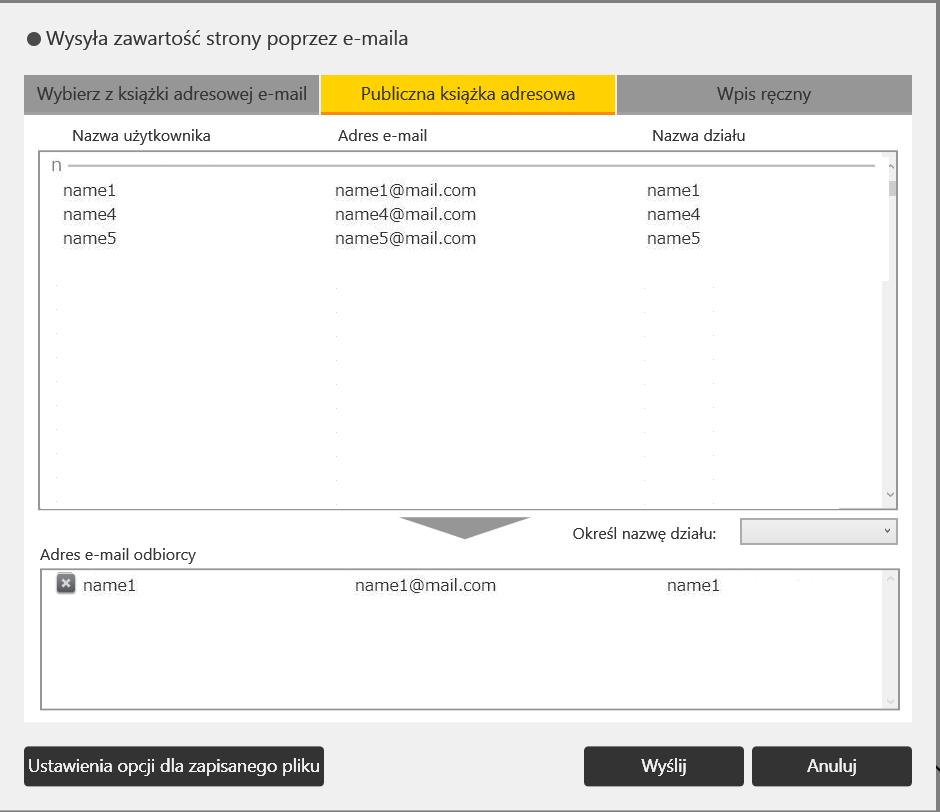Click the address list scrollbar up arrow

tap(891, 166)
